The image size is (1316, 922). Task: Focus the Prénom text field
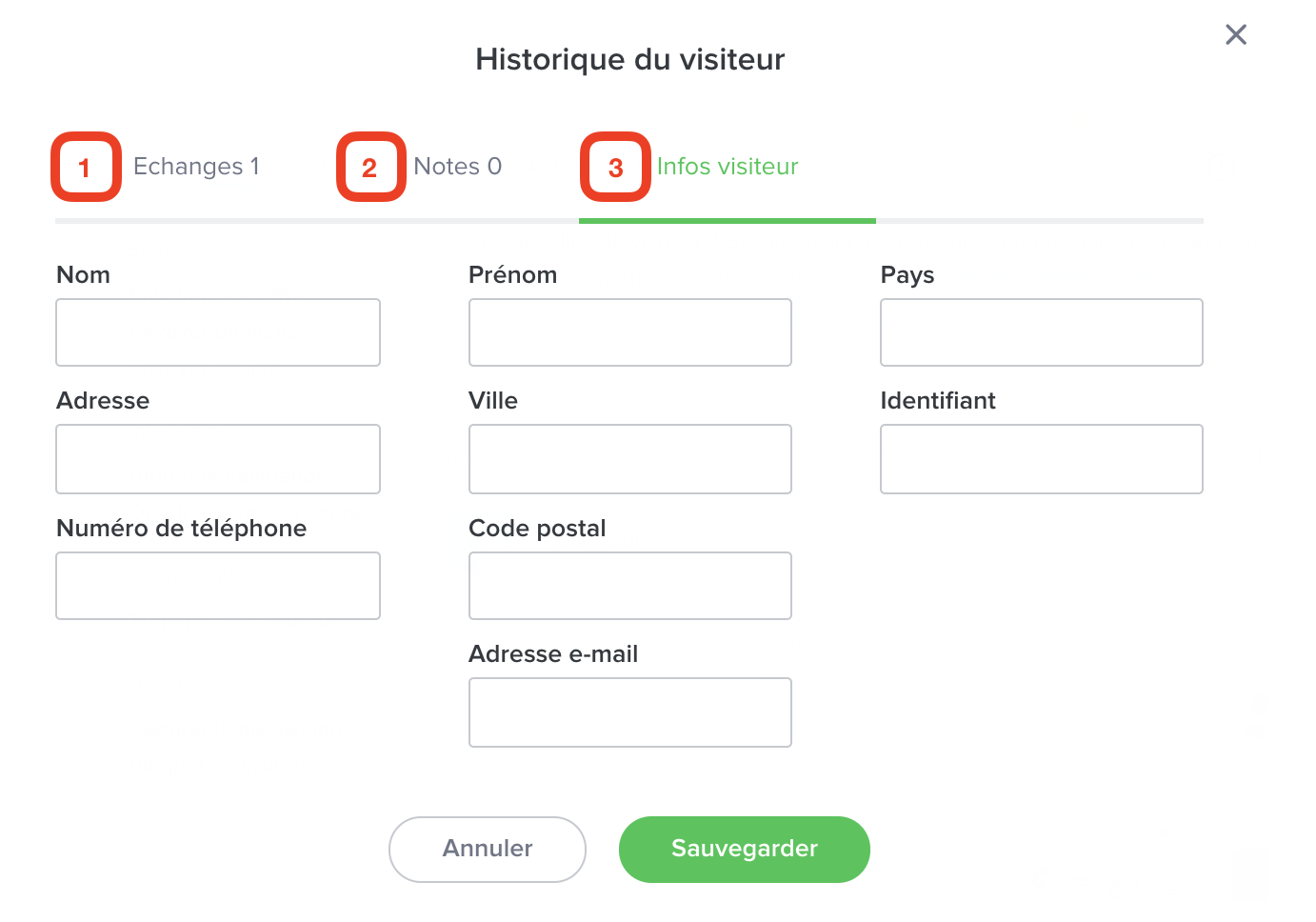tap(630, 332)
